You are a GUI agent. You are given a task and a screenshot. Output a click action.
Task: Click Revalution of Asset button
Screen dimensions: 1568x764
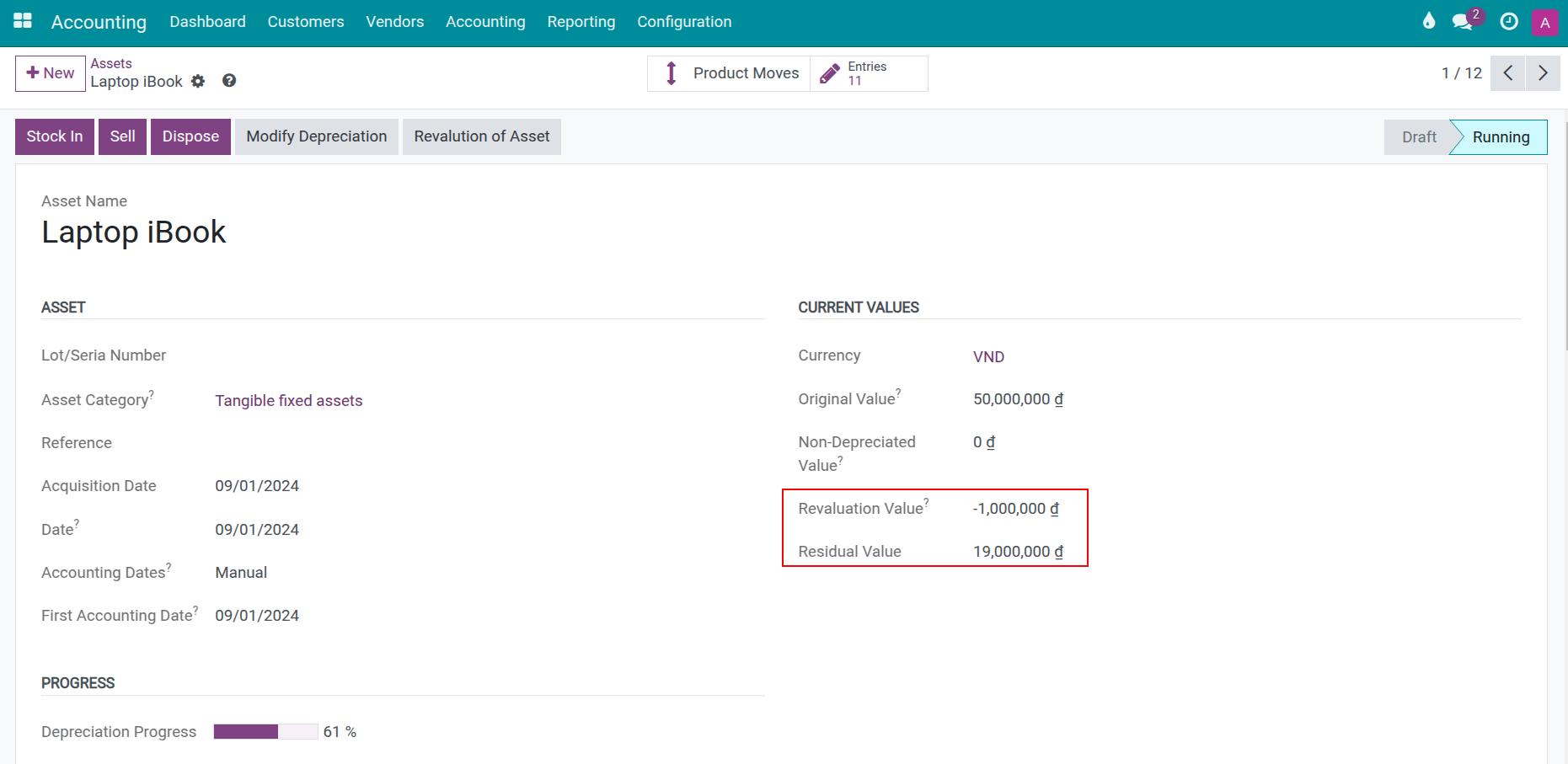click(482, 136)
